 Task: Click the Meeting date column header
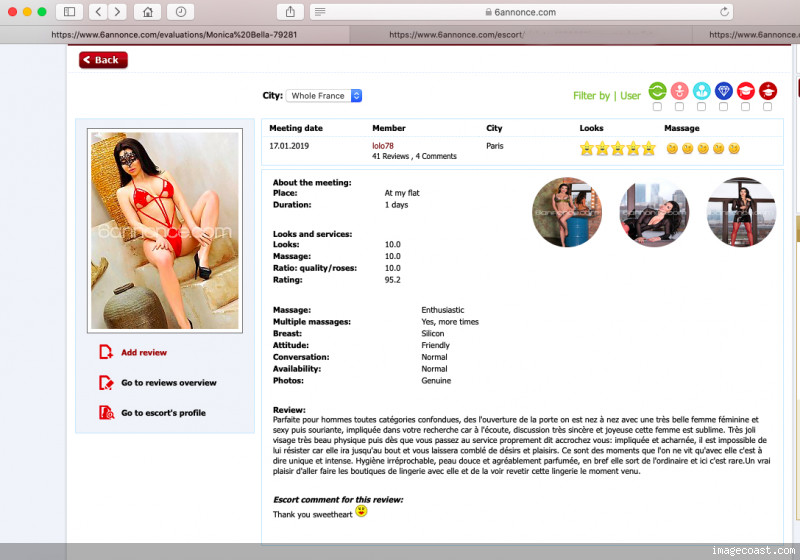296,128
